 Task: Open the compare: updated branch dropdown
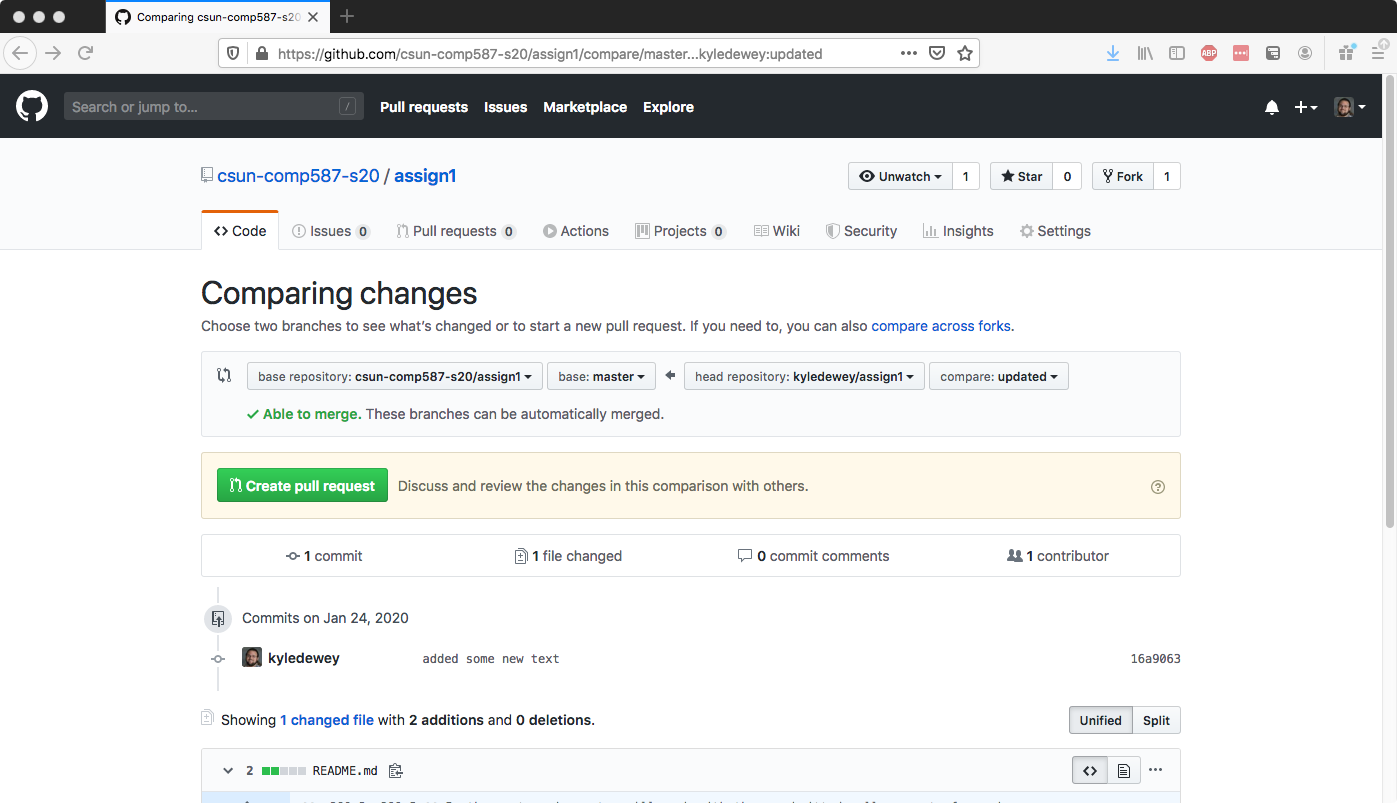999,377
